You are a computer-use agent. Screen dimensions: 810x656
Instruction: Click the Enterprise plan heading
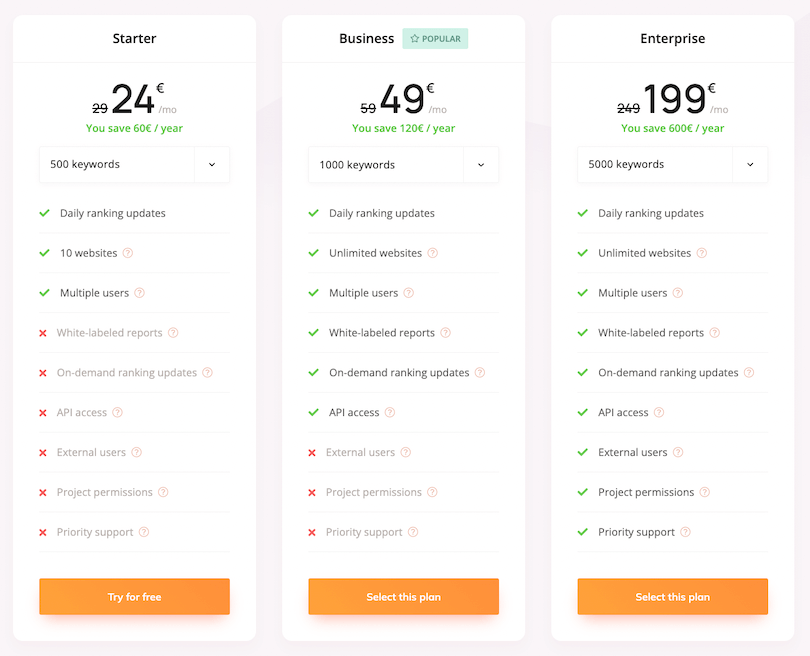tap(673, 39)
